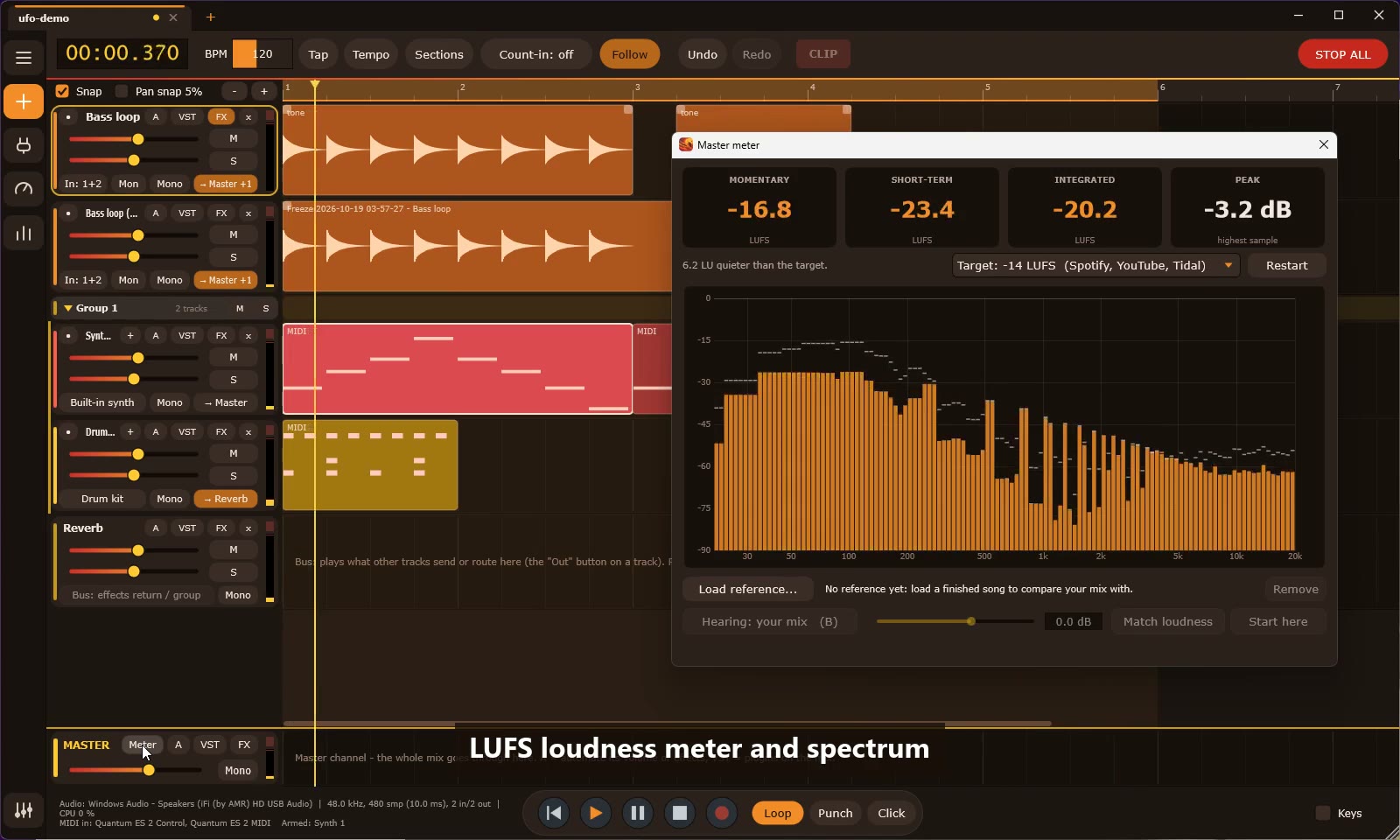Add a new track with the plus icon
The height and width of the screenshot is (840, 1400).
tap(24, 101)
